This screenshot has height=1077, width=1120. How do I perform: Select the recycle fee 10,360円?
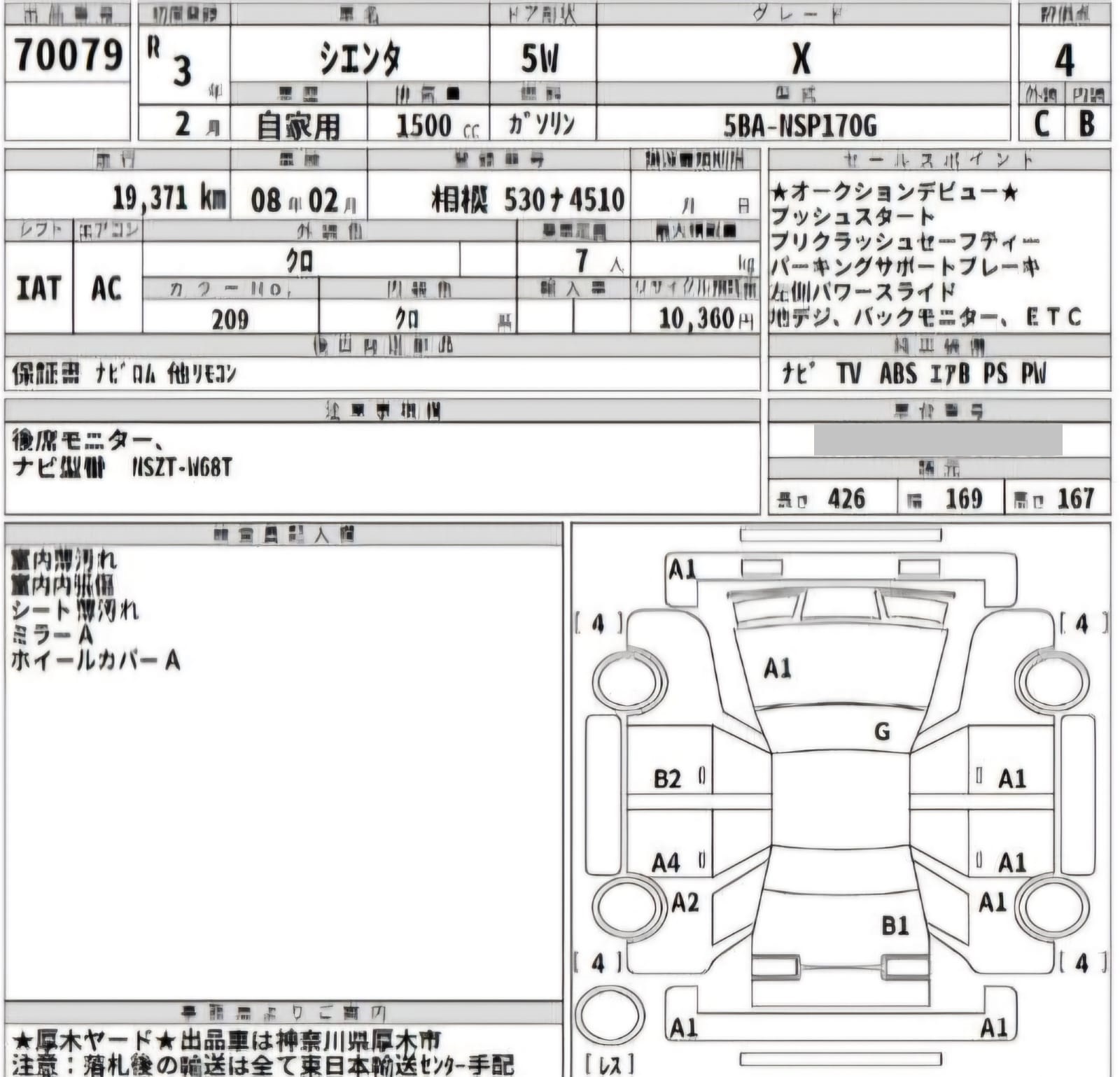tap(706, 318)
